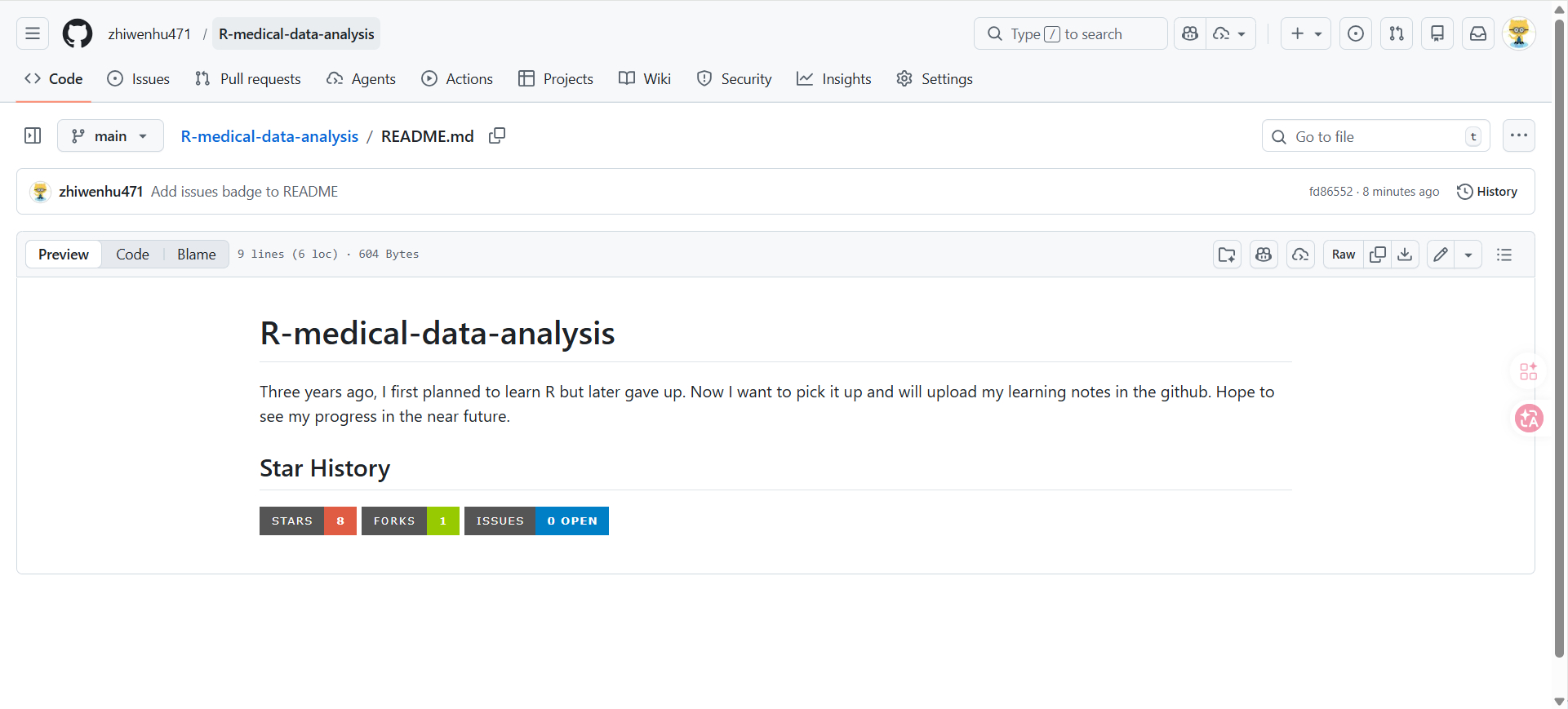Open commit fd86552
The height and width of the screenshot is (709, 1568).
(1330, 192)
